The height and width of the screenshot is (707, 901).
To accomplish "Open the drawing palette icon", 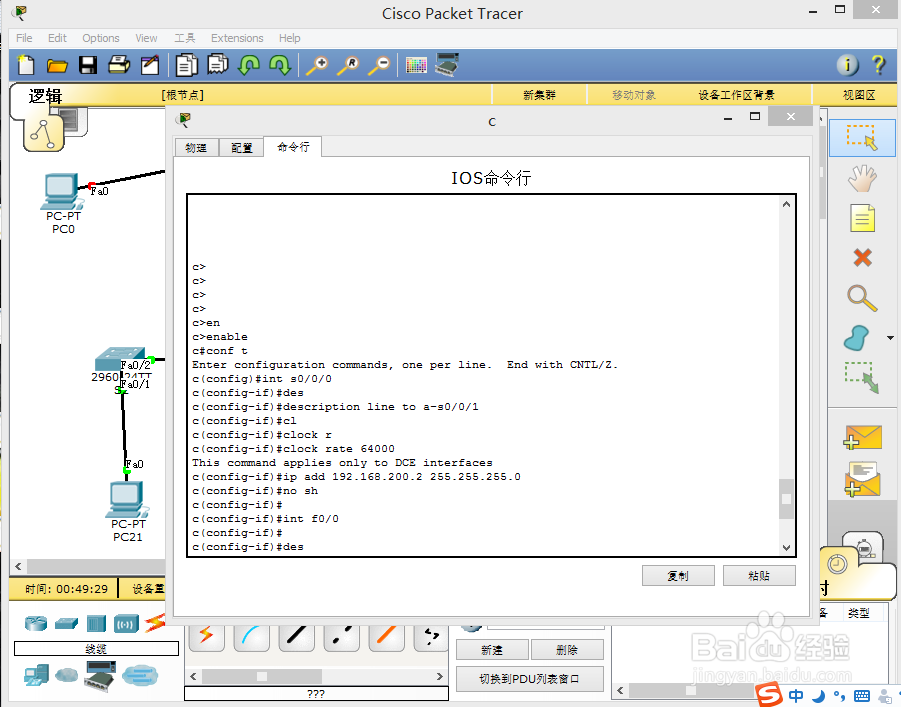I will coord(416,65).
